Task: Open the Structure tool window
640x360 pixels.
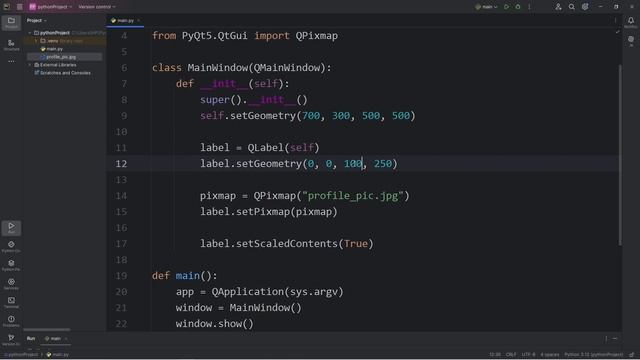Action: click(11, 44)
